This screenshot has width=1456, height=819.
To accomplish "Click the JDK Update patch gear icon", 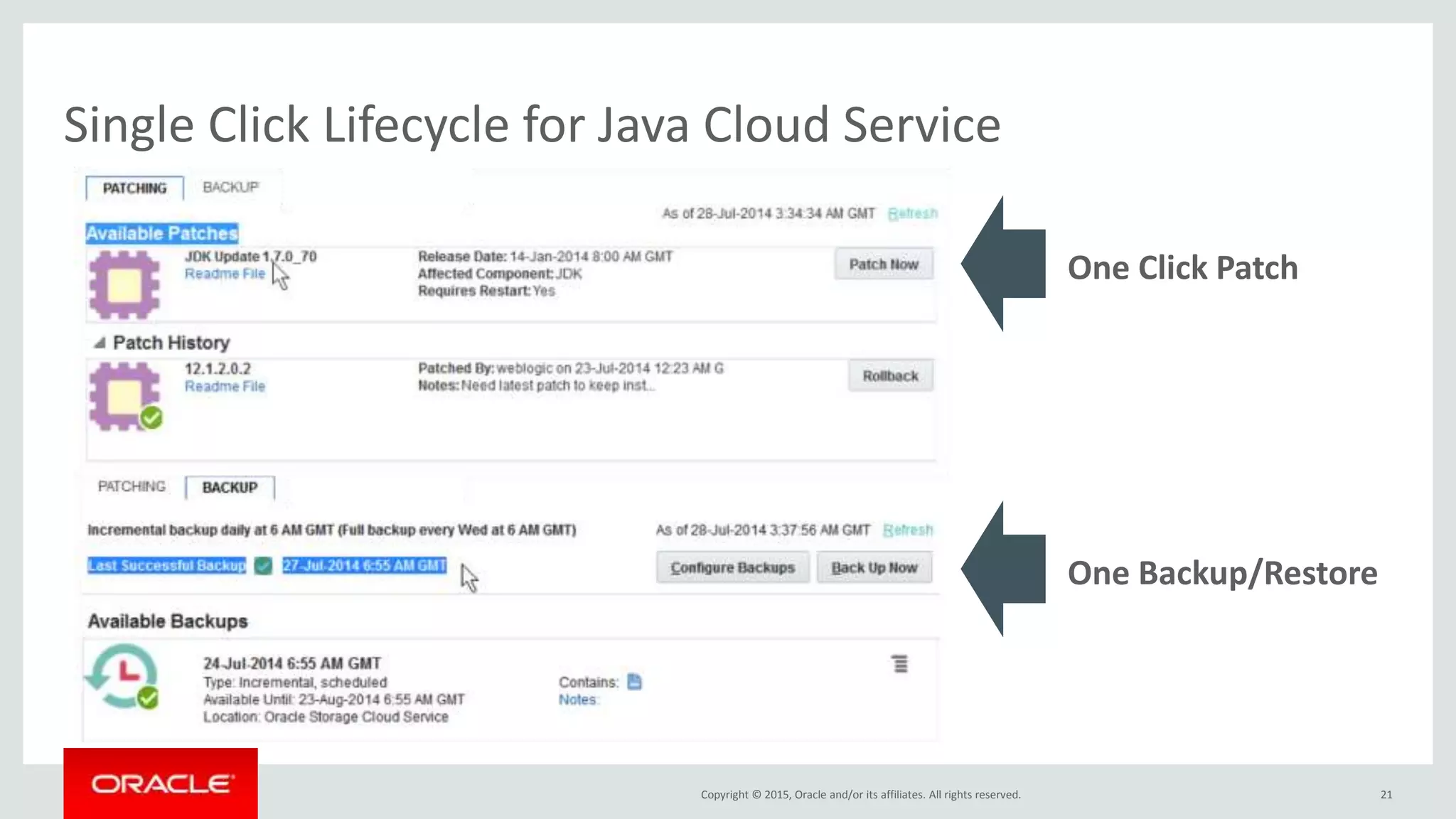I will pos(124,284).
